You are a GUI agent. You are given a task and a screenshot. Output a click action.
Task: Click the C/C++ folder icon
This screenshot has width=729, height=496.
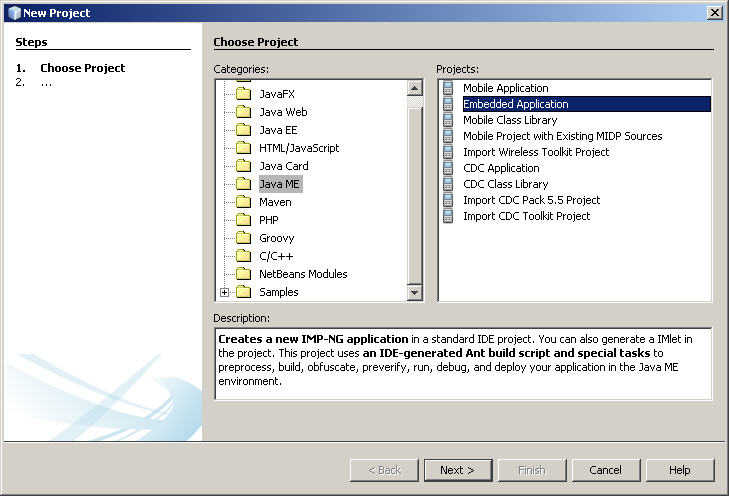click(243, 256)
